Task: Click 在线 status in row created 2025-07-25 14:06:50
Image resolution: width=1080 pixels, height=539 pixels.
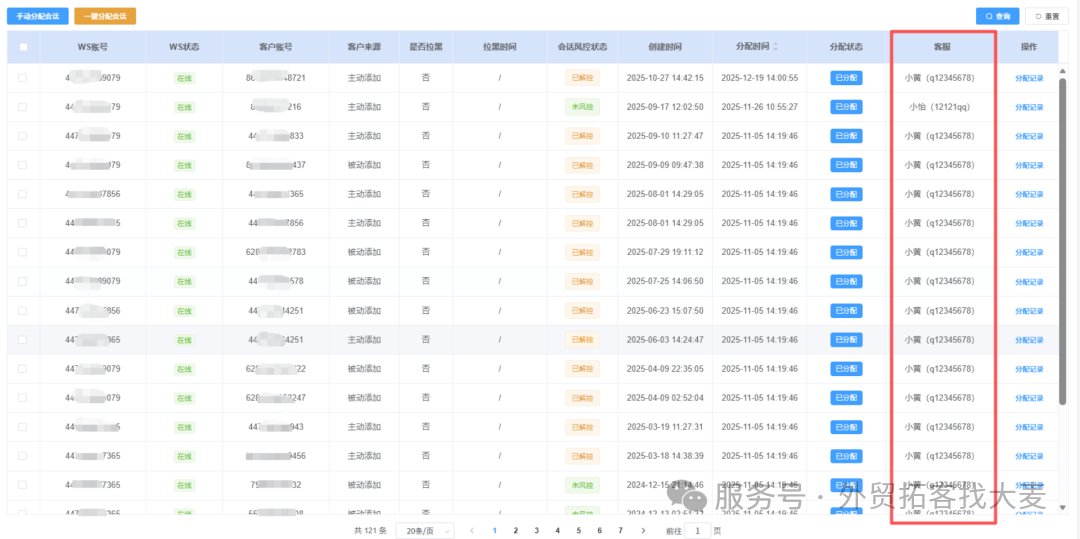Action: (184, 282)
